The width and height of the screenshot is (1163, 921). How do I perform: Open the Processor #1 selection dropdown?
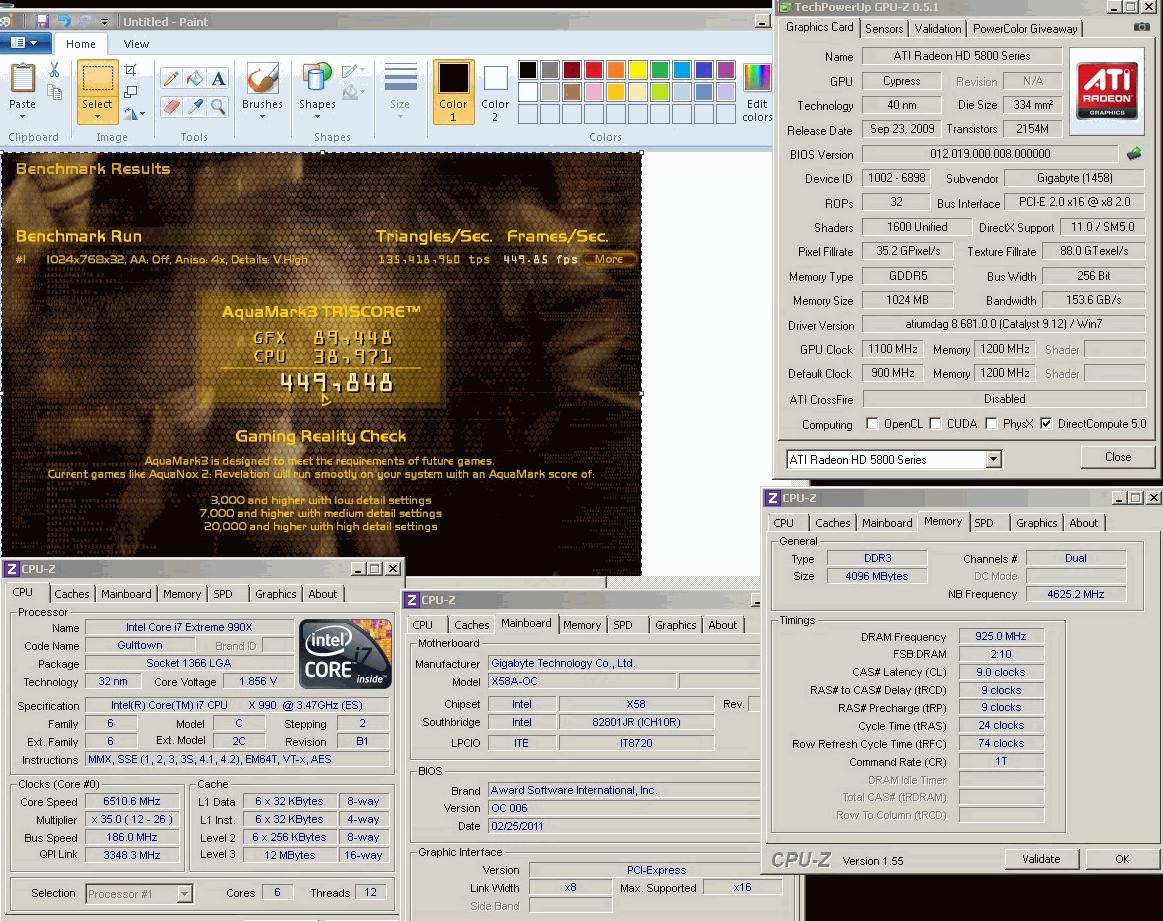[185, 894]
